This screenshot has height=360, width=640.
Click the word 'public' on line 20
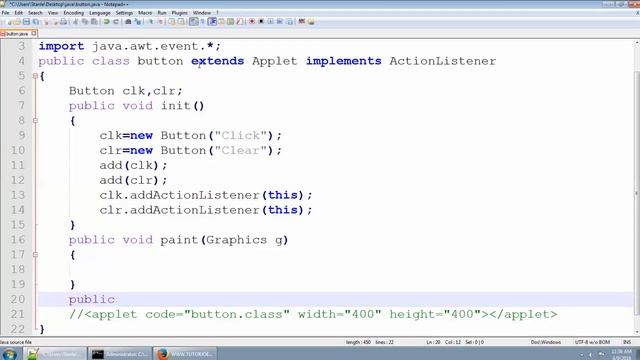(x=92, y=299)
